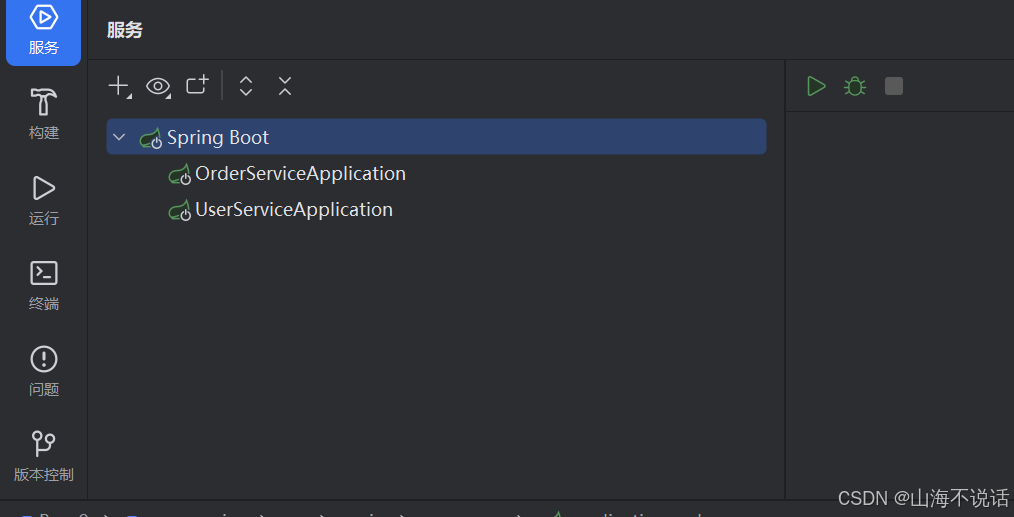Expand all services in the tree
The image size is (1014, 517).
coord(246,86)
